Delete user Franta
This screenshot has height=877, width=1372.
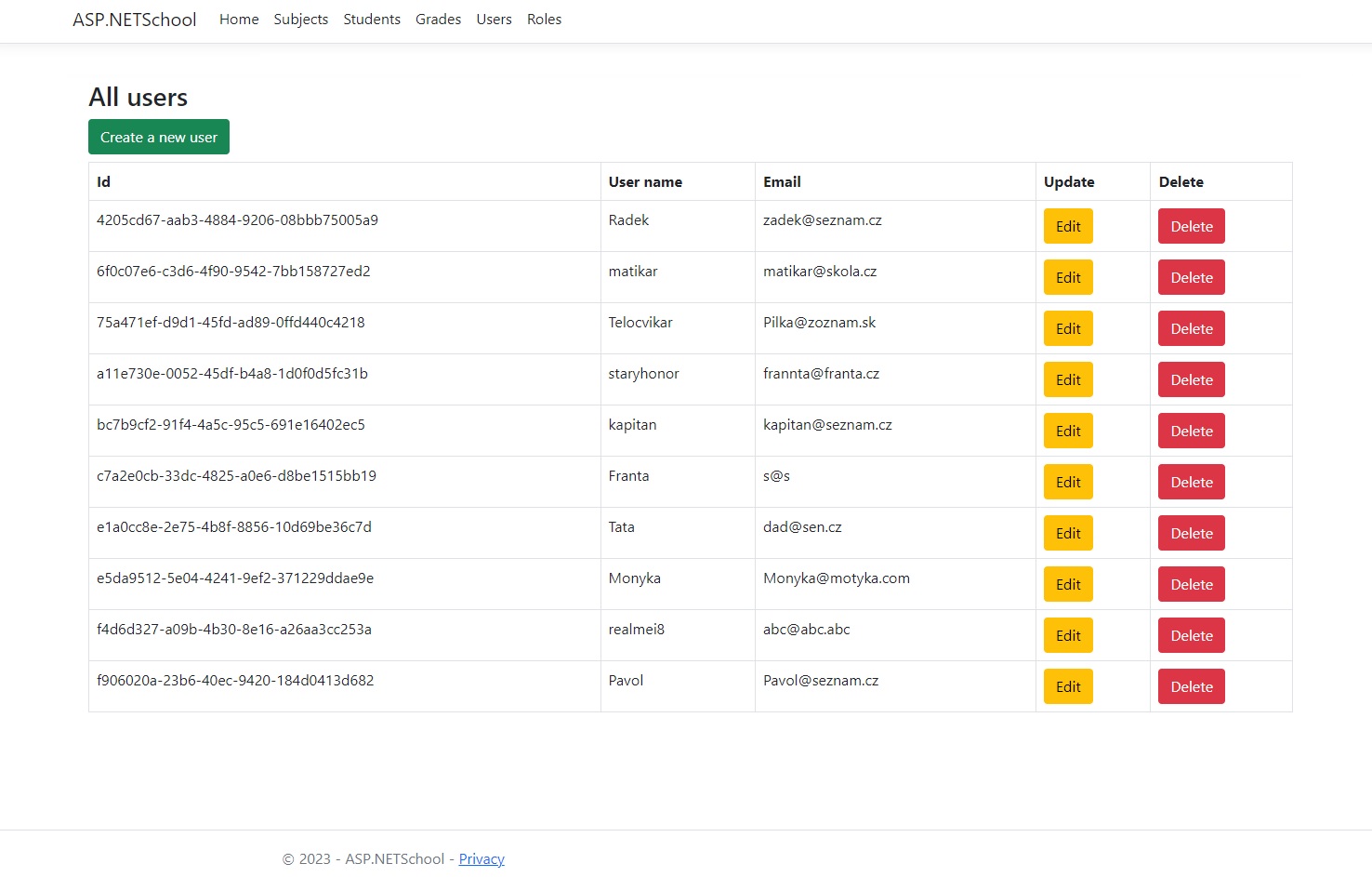1192,482
